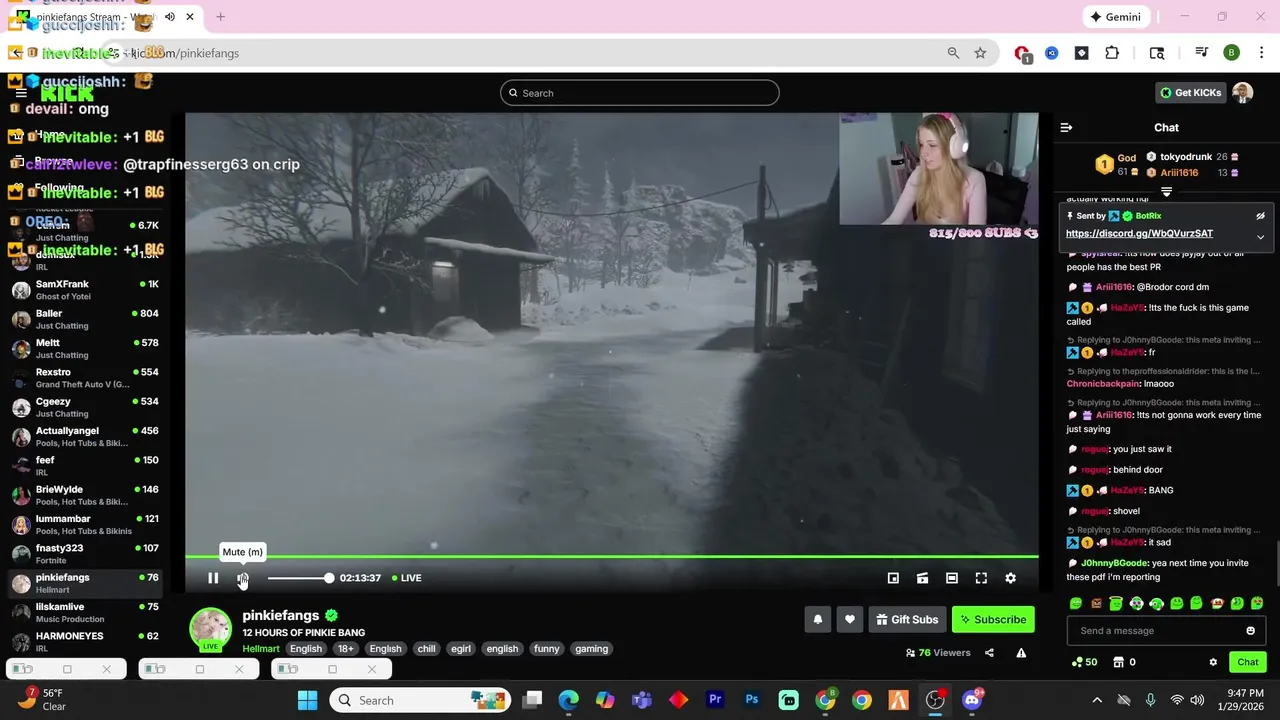Open the chat shop icon
The width and height of the screenshot is (1280, 720).
(x=1117, y=662)
